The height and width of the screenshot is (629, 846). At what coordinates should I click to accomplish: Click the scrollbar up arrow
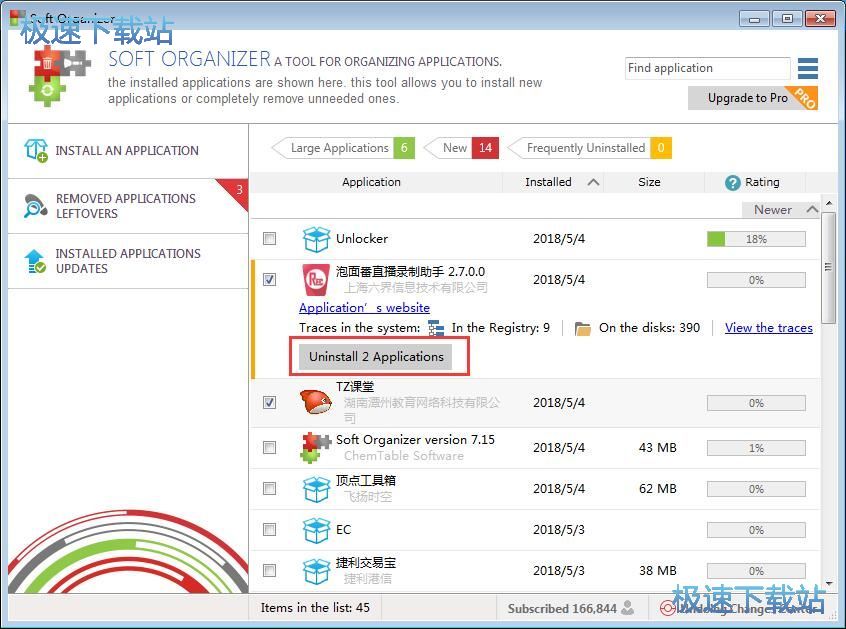click(829, 203)
